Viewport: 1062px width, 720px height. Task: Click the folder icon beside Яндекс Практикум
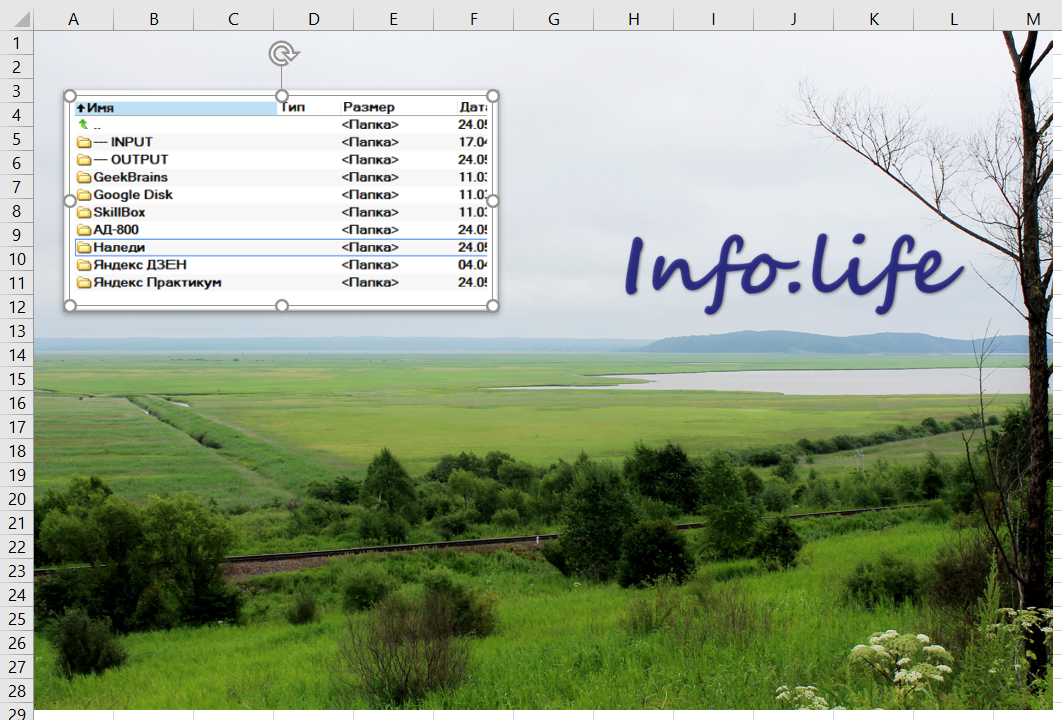tap(84, 282)
